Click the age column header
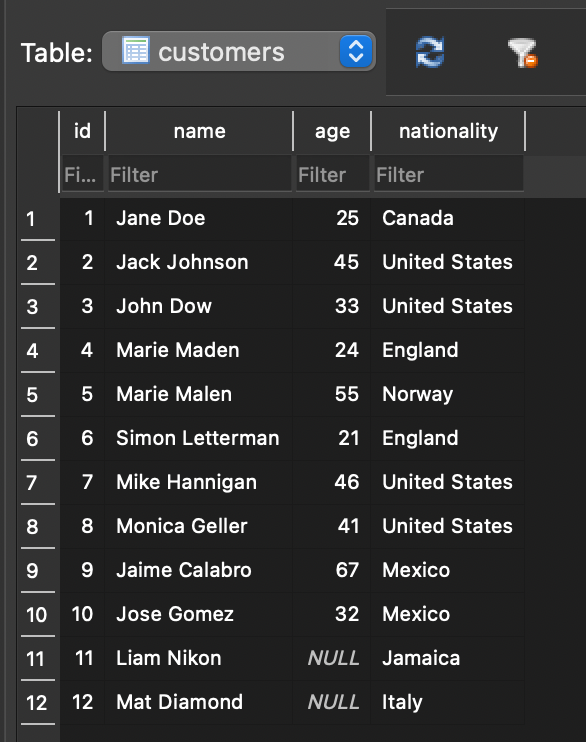 [x=332, y=131]
